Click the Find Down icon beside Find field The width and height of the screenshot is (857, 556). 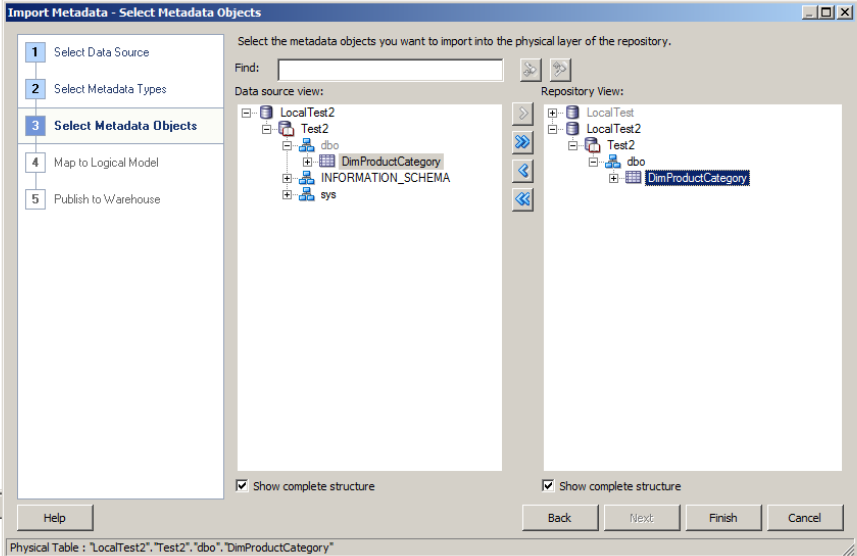(x=531, y=69)
